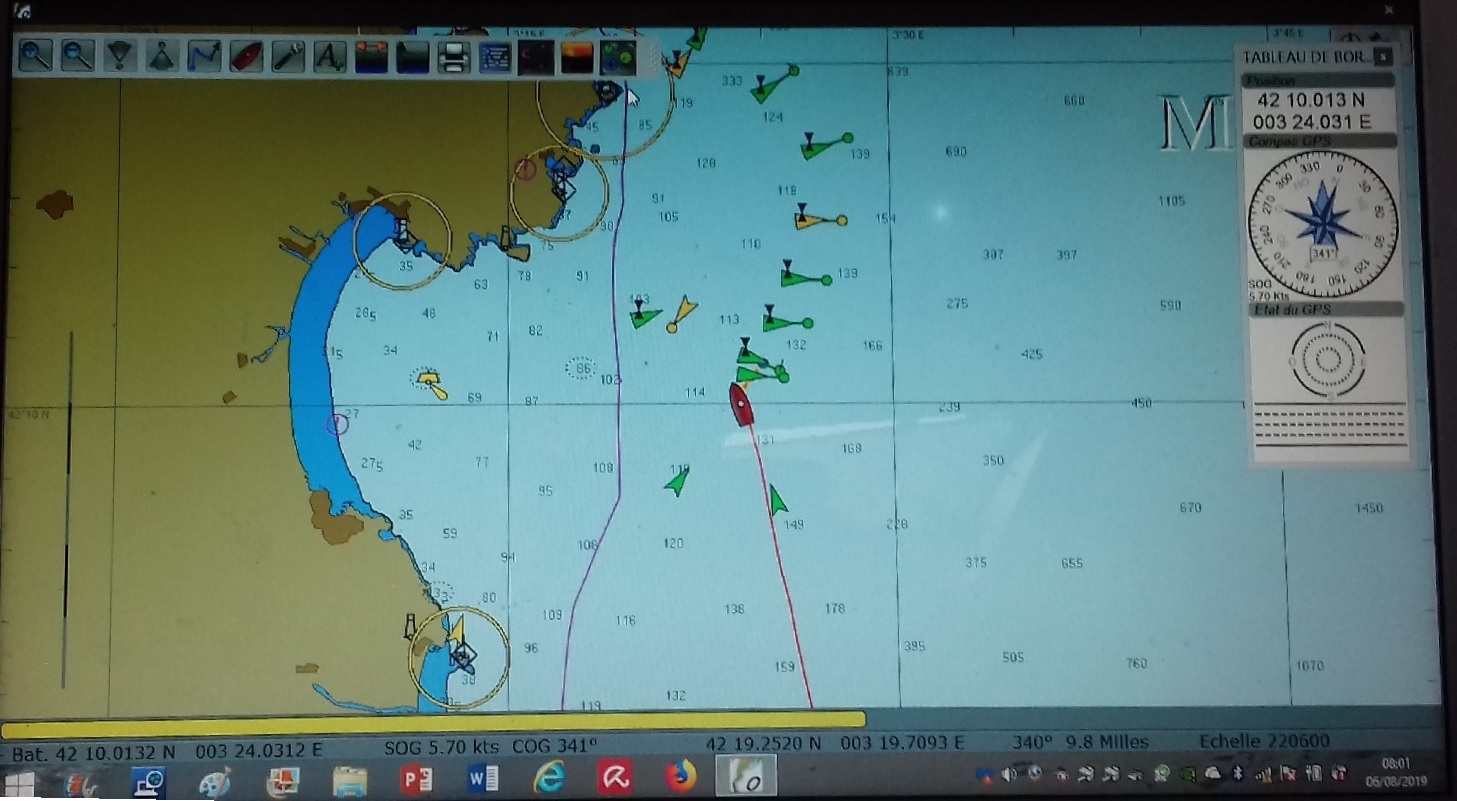Click the red boat position marker
Screen dimensions: 1457x801
741,404
